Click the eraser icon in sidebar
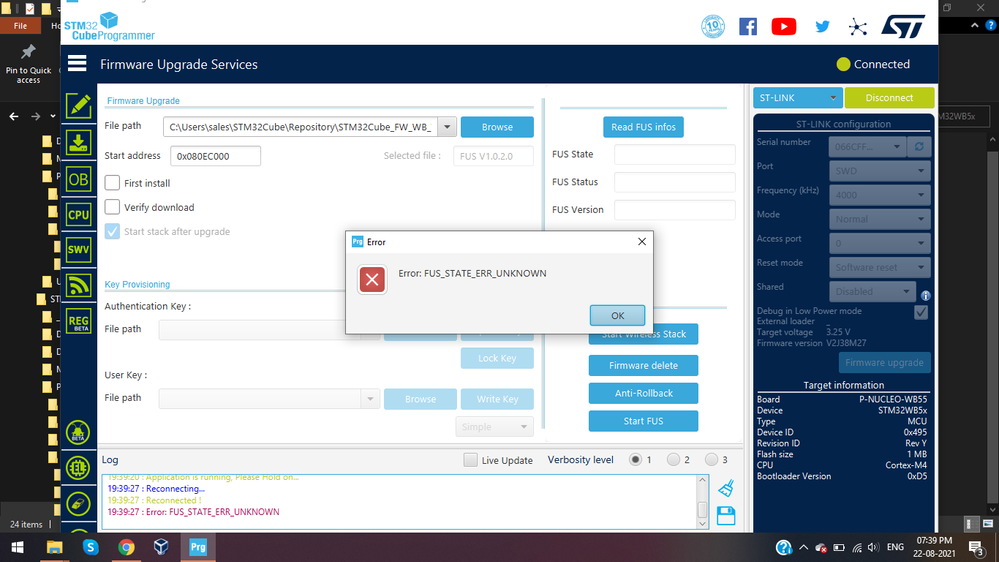 coord(78,504)
